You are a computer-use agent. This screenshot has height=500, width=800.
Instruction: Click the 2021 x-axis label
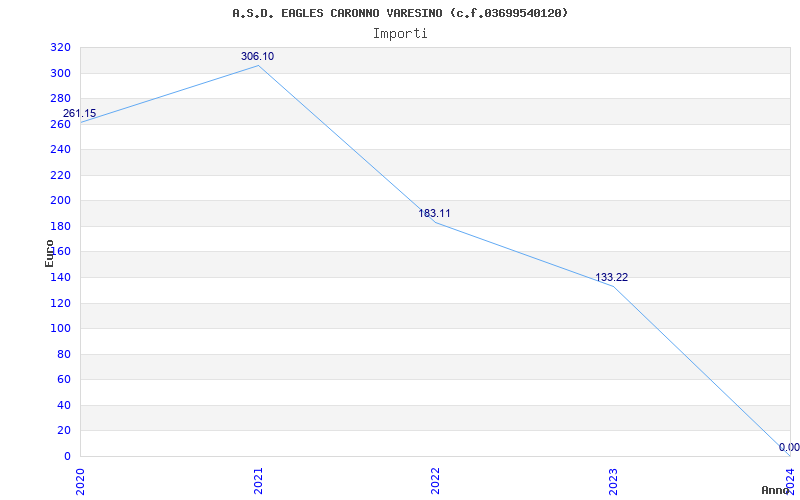click(258, 481)
